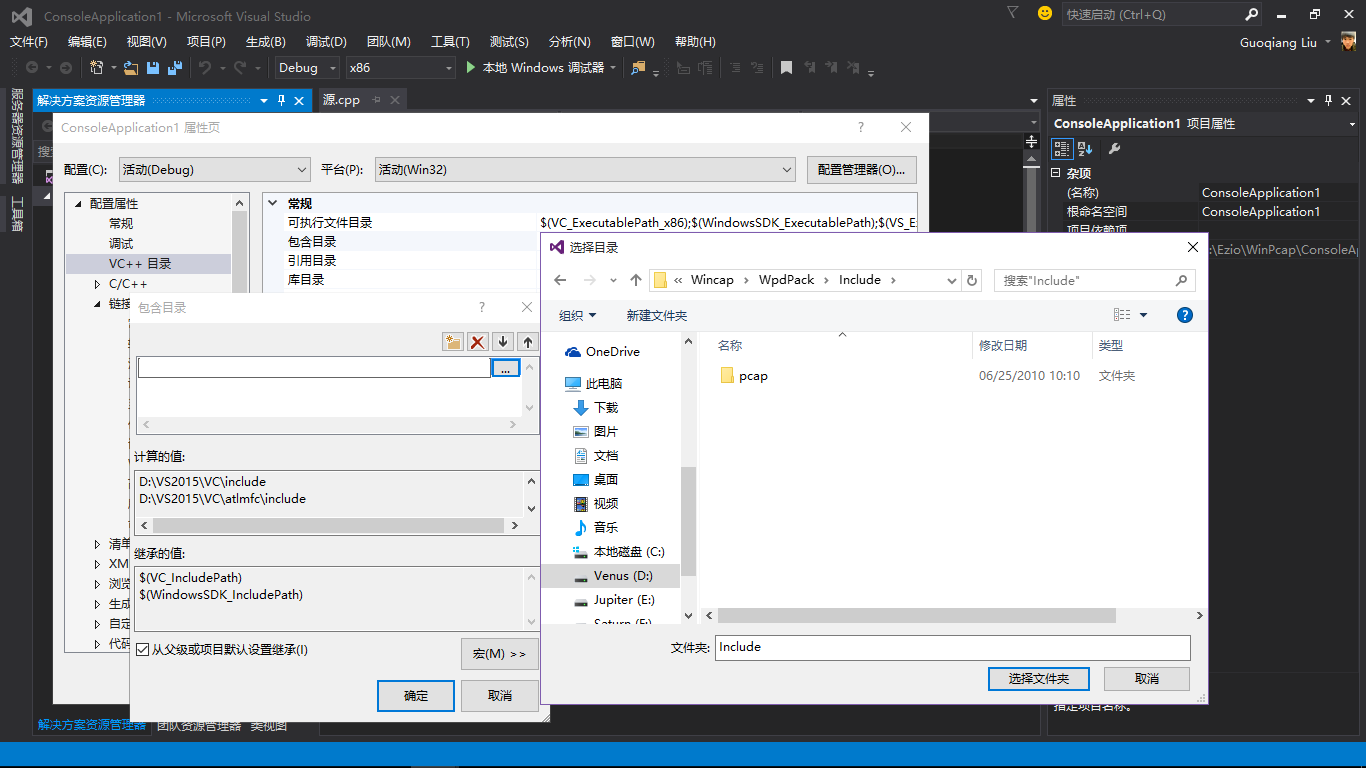
Task: Open the 文档 folder
Action: click(x=596, y=456)
